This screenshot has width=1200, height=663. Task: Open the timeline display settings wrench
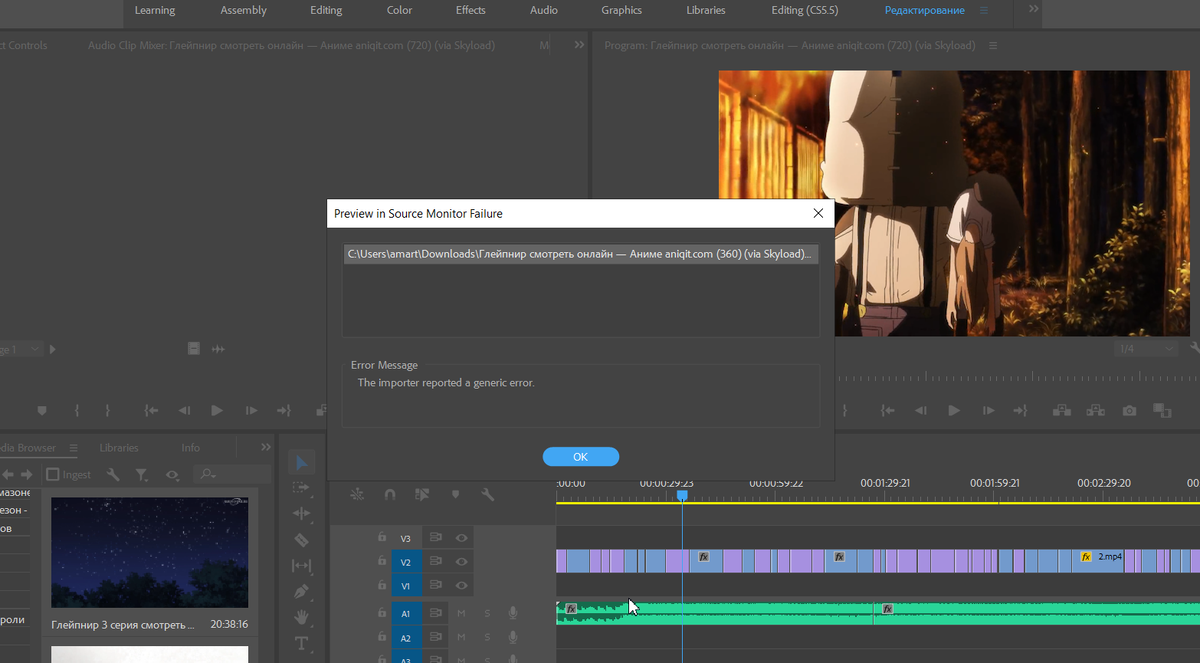point(487,495)
